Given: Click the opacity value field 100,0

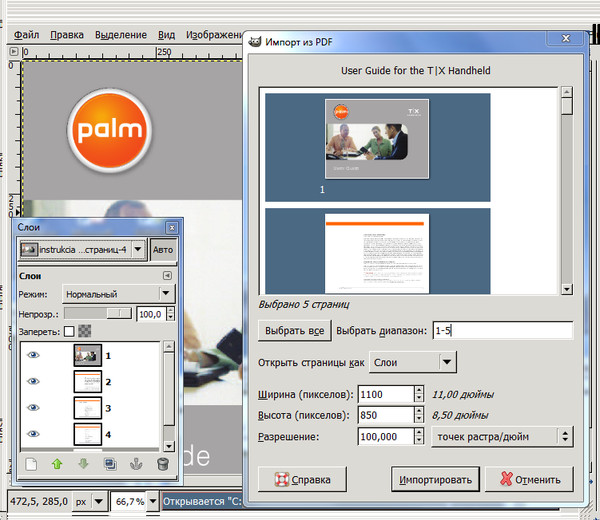Looking at the screenshot, I should point(151,314).
